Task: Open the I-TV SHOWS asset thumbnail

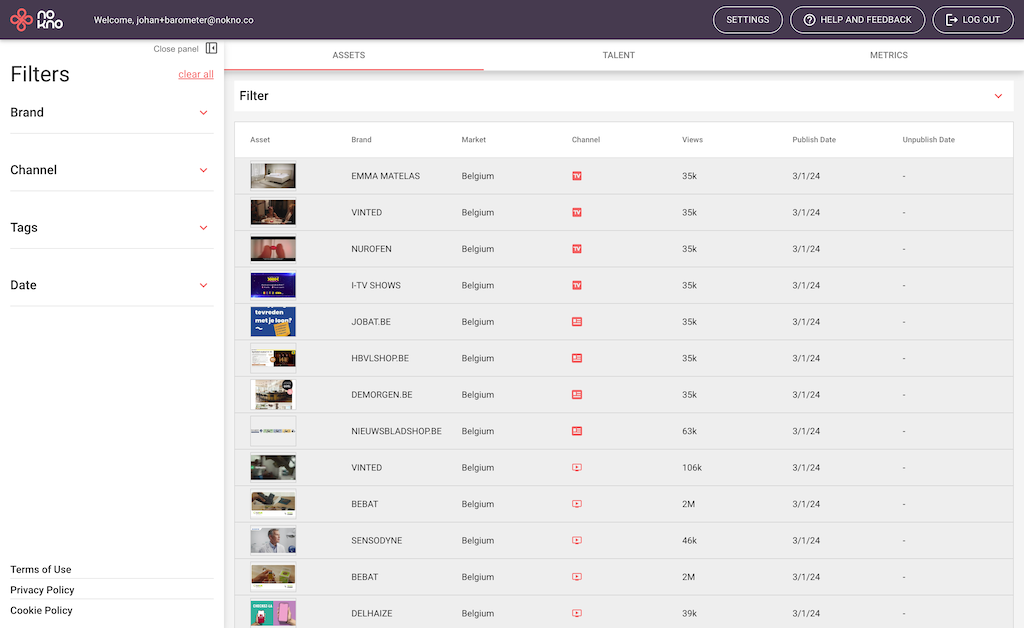Action: point(273,285)
